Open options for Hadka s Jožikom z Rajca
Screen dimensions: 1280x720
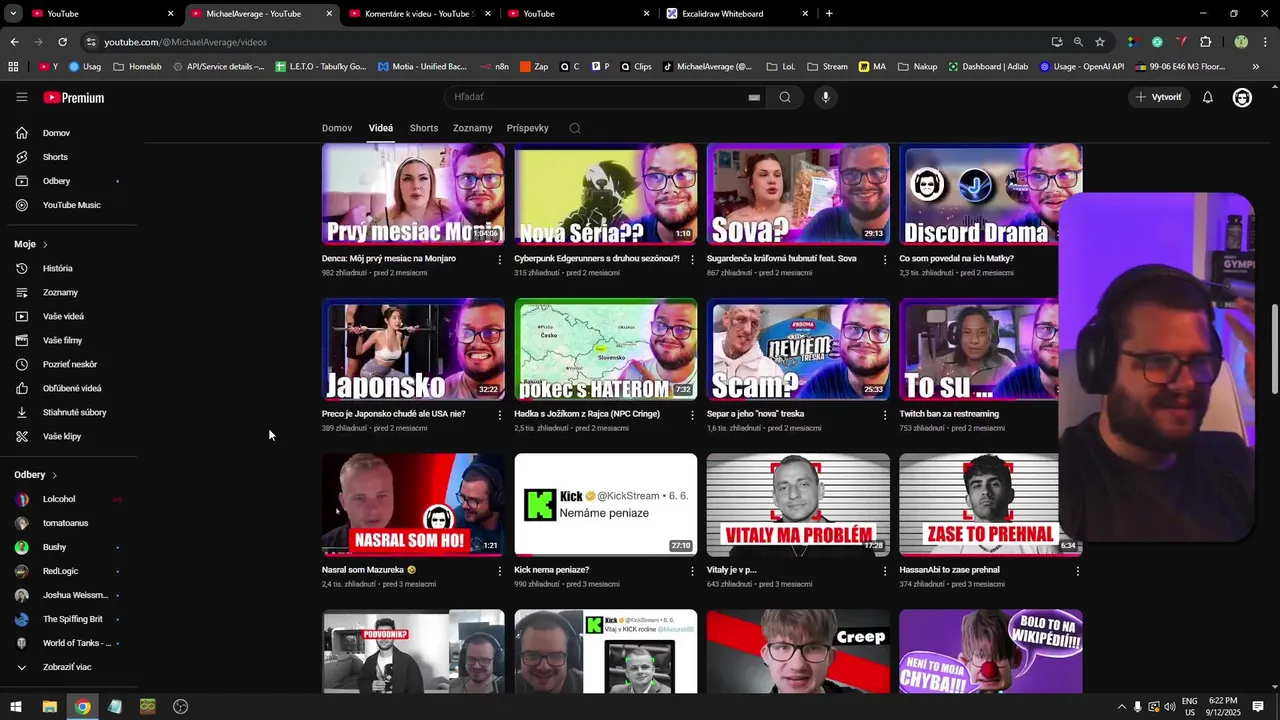tap(692, 415)
